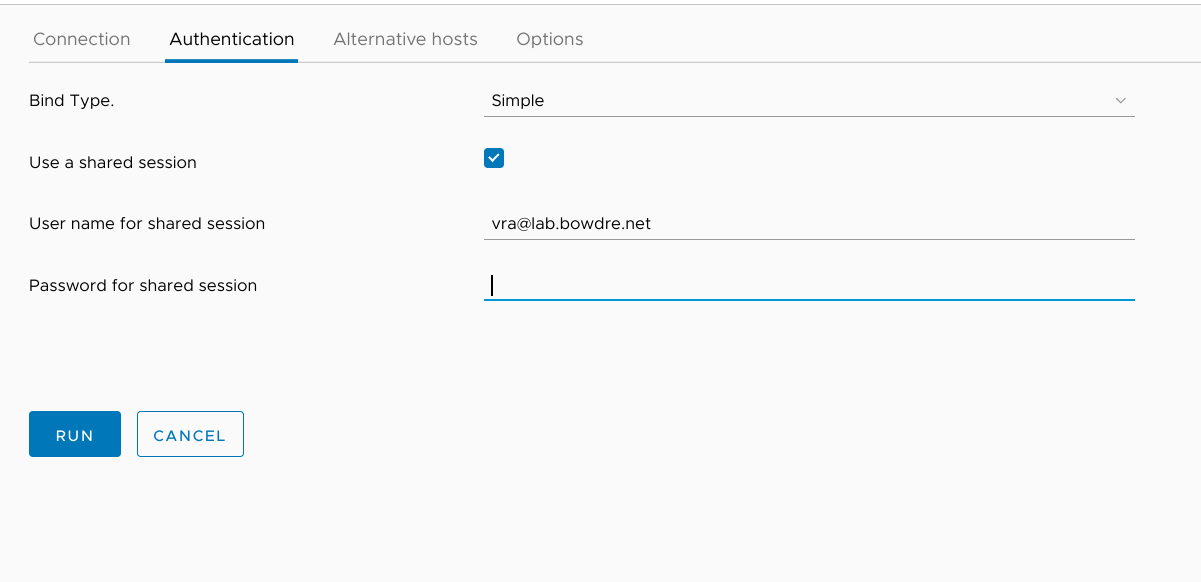Click the checkmark in the shared session box
Screen dimensions: 1201x582
494,158
